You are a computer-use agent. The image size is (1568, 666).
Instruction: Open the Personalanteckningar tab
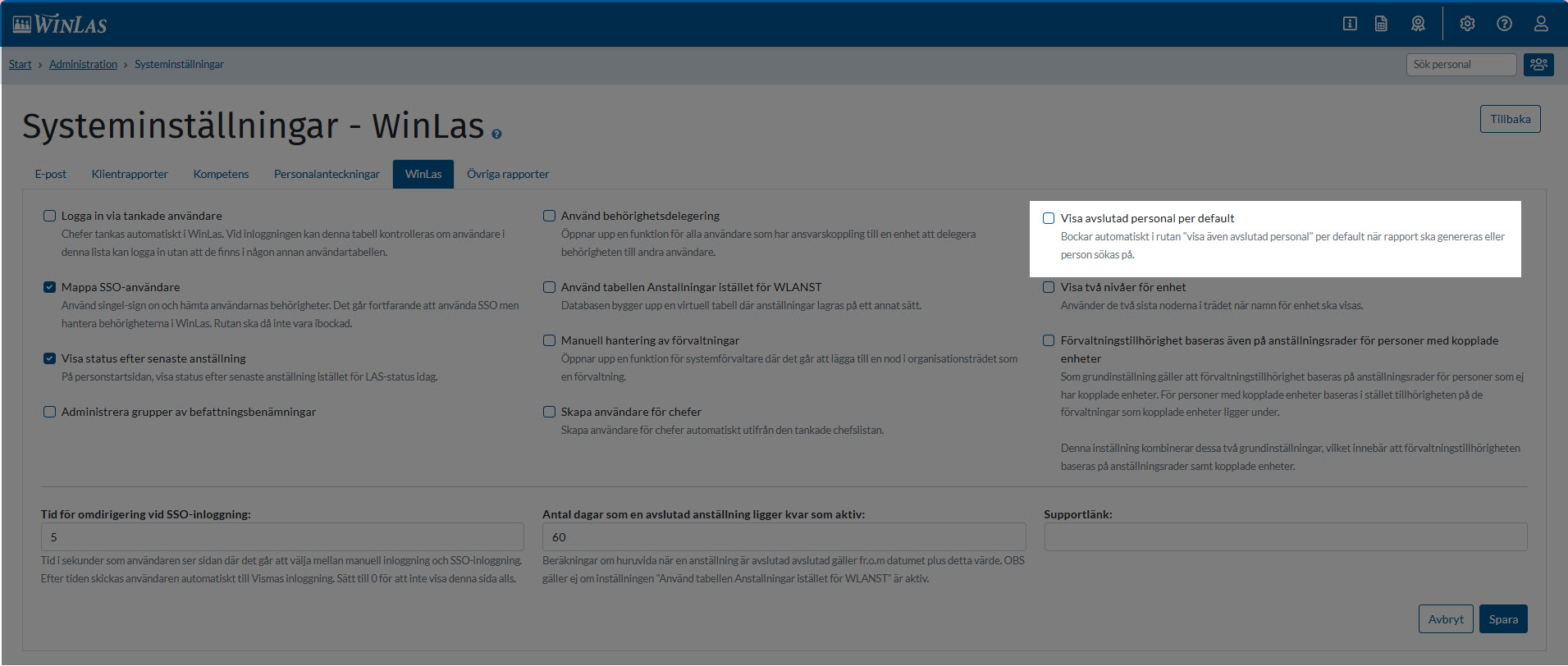pos(327,174)
